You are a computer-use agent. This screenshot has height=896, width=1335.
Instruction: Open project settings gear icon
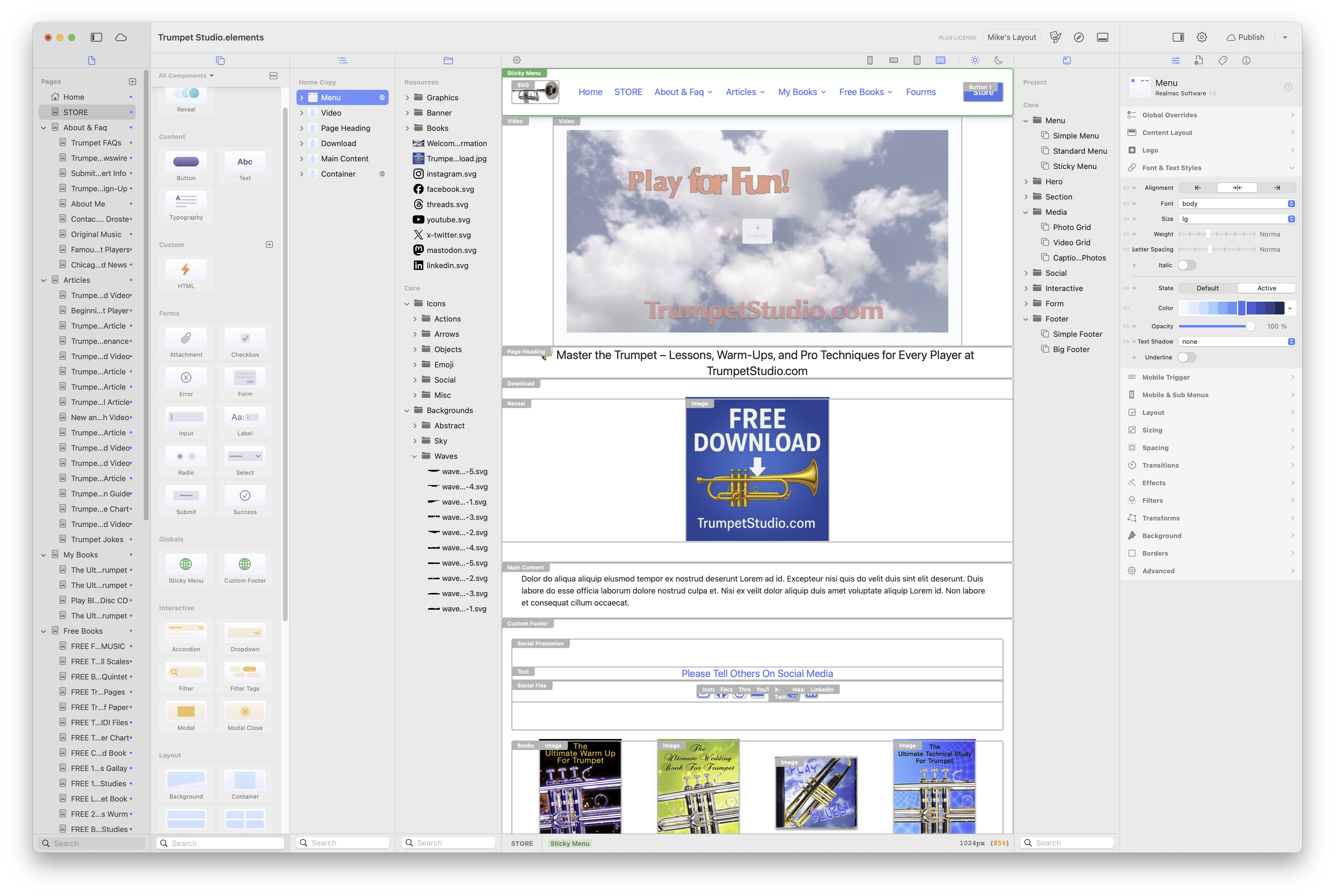(1202, 37)
